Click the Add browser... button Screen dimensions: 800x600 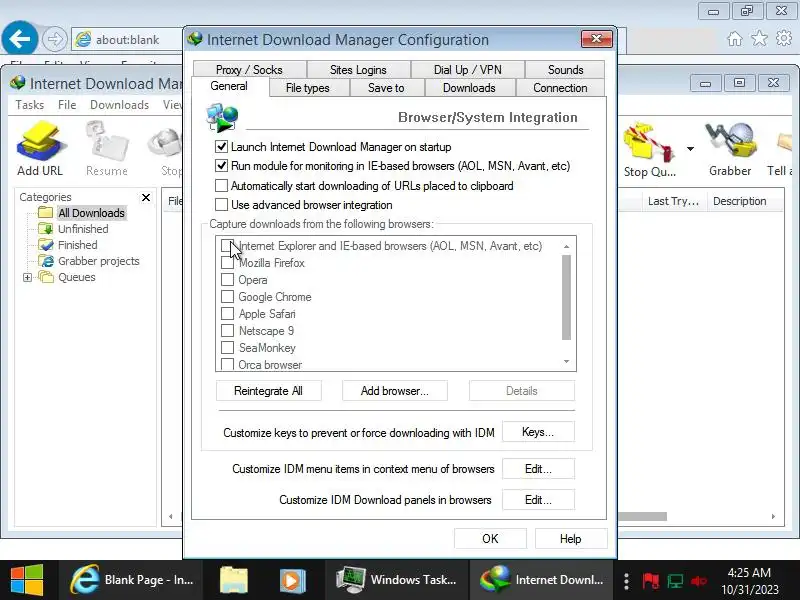point(394,391)
